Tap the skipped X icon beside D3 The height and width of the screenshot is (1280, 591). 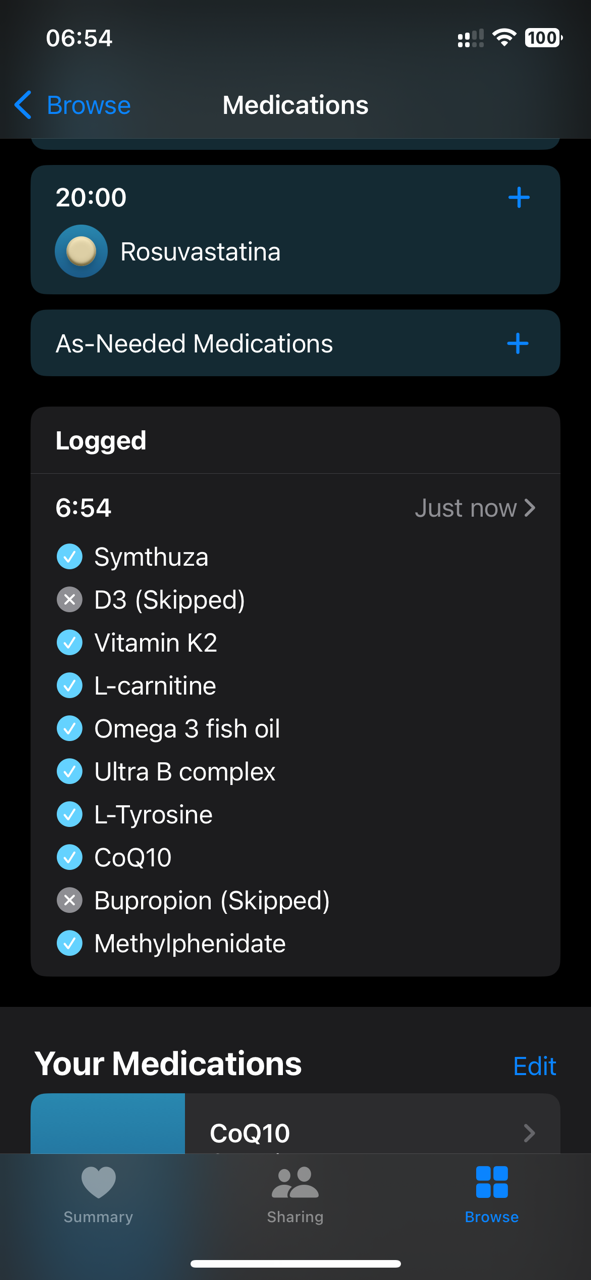click(x=69, y=600)
